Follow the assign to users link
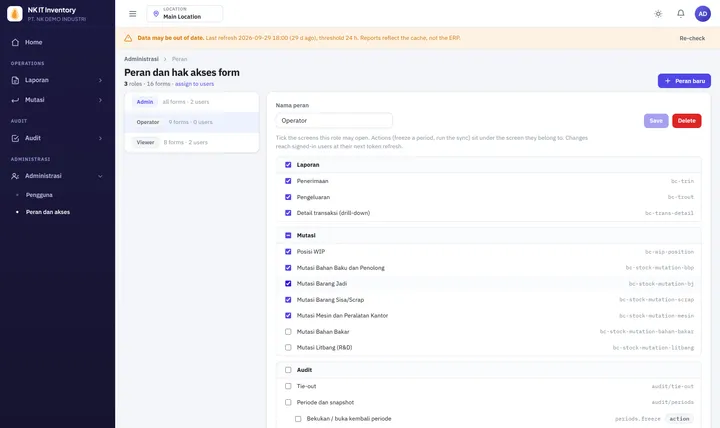720x428 pixels. click(194, 84)
